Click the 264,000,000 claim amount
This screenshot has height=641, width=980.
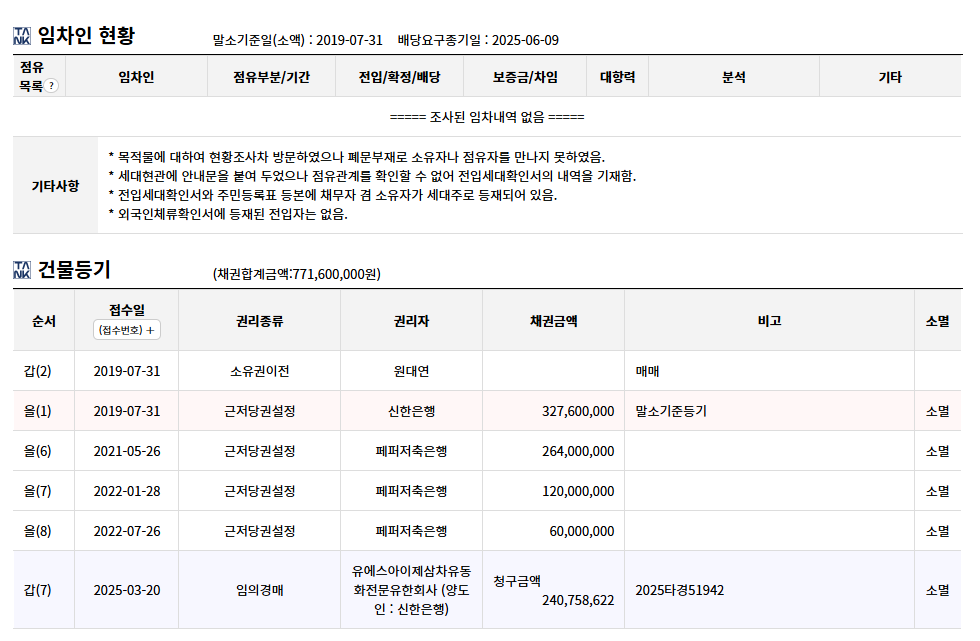578,451
